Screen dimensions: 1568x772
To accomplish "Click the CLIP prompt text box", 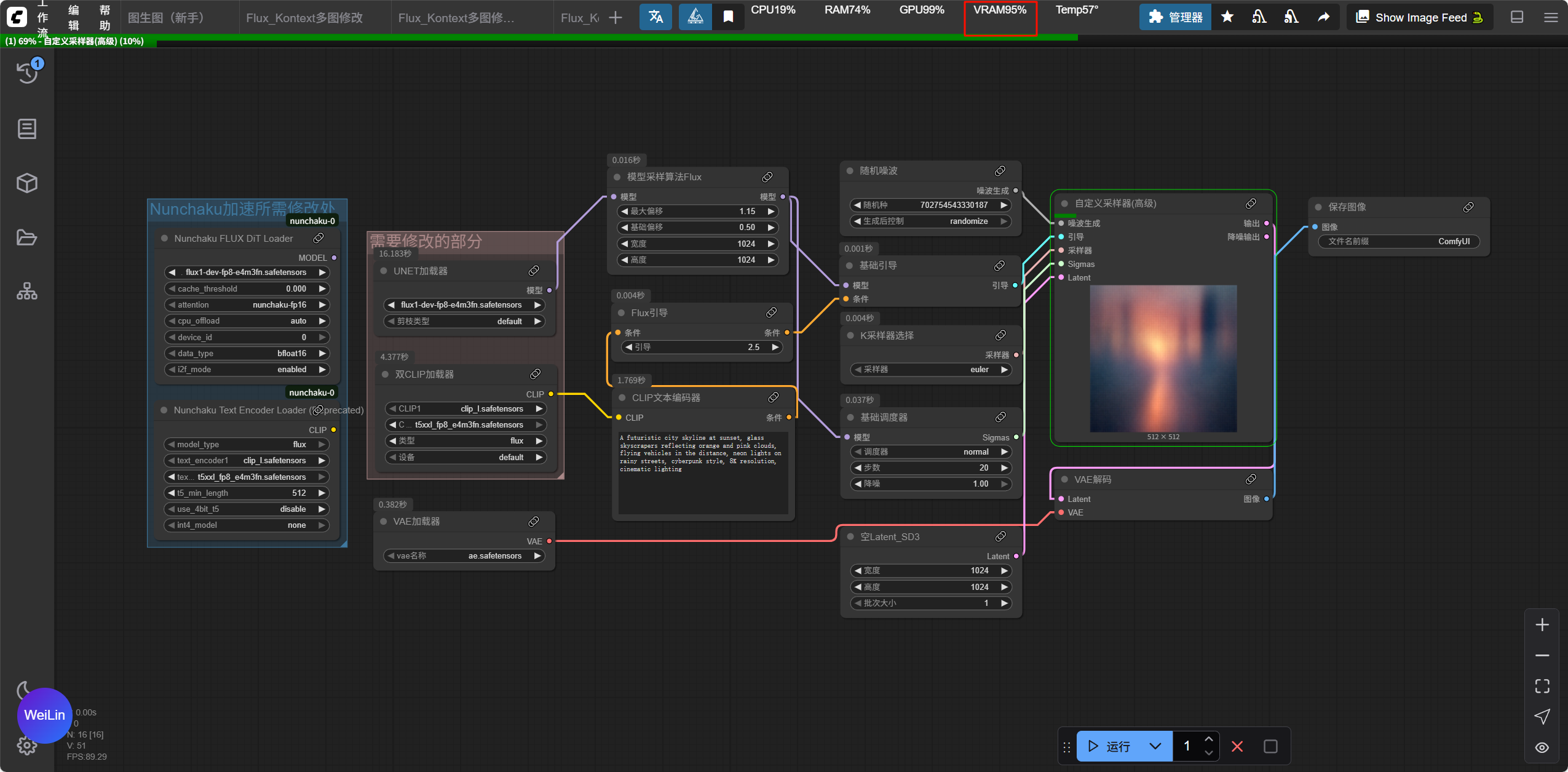I will point(703,472).
